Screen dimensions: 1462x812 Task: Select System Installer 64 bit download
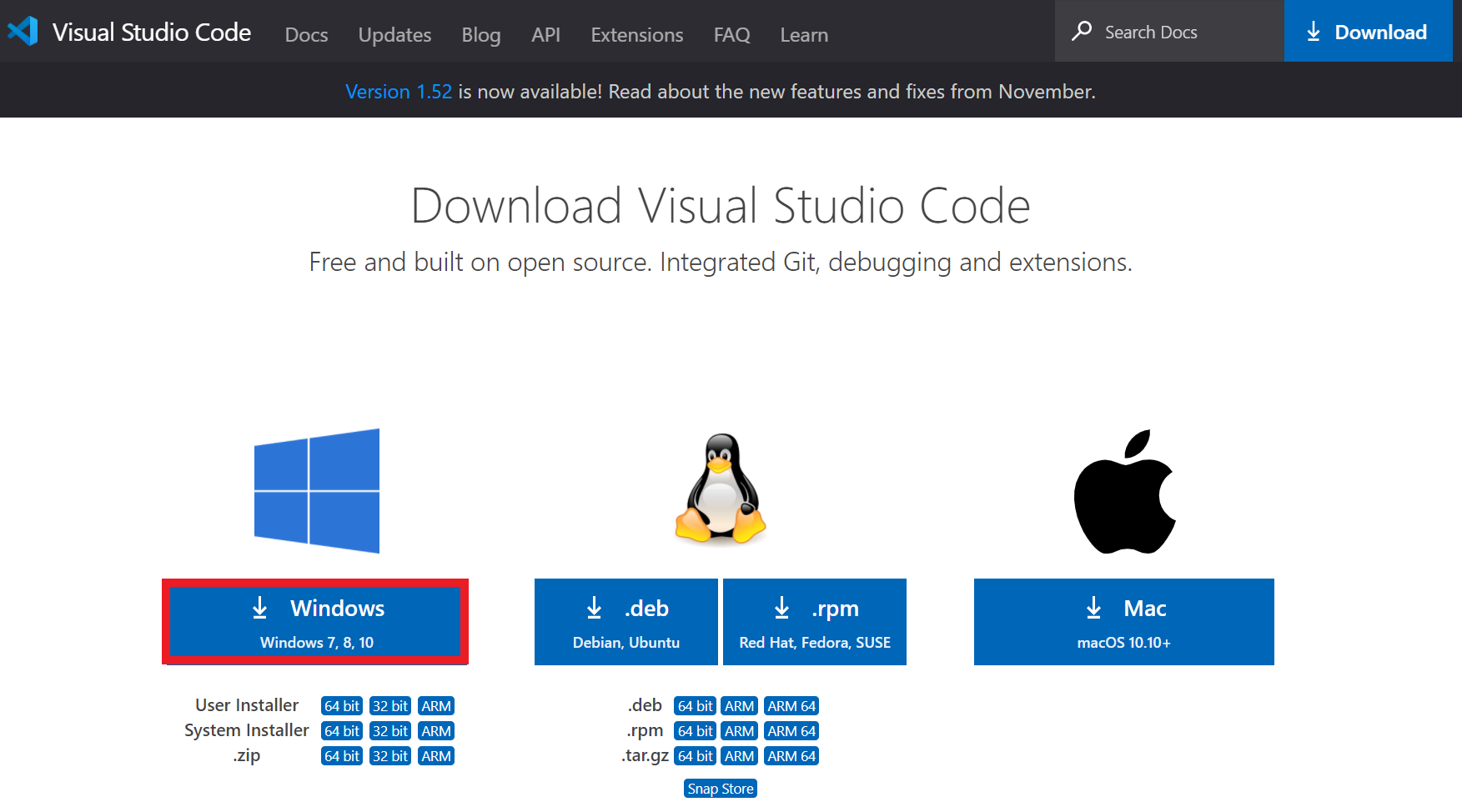[342, 731]
